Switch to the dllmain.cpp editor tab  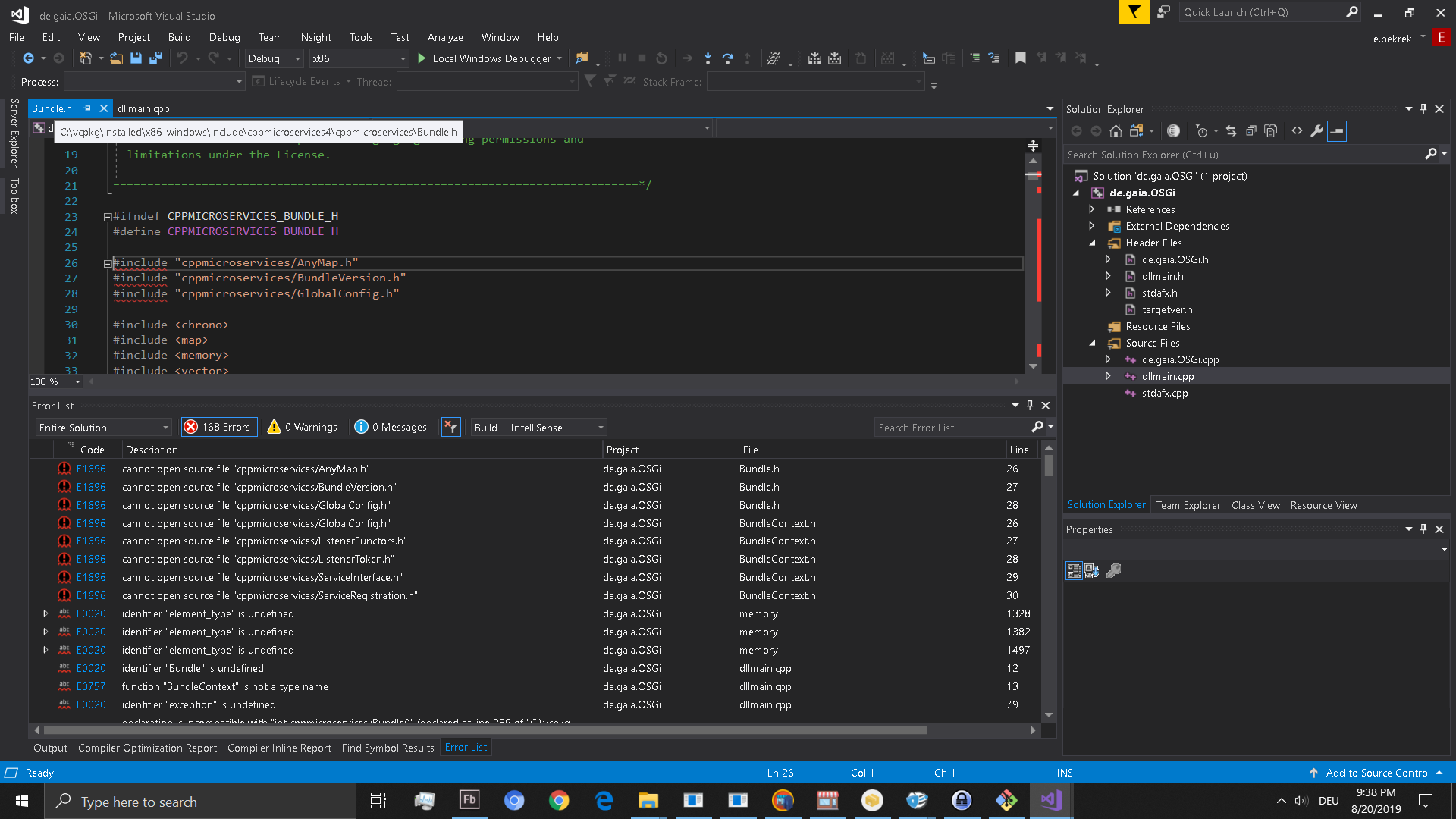coord(143,108)
